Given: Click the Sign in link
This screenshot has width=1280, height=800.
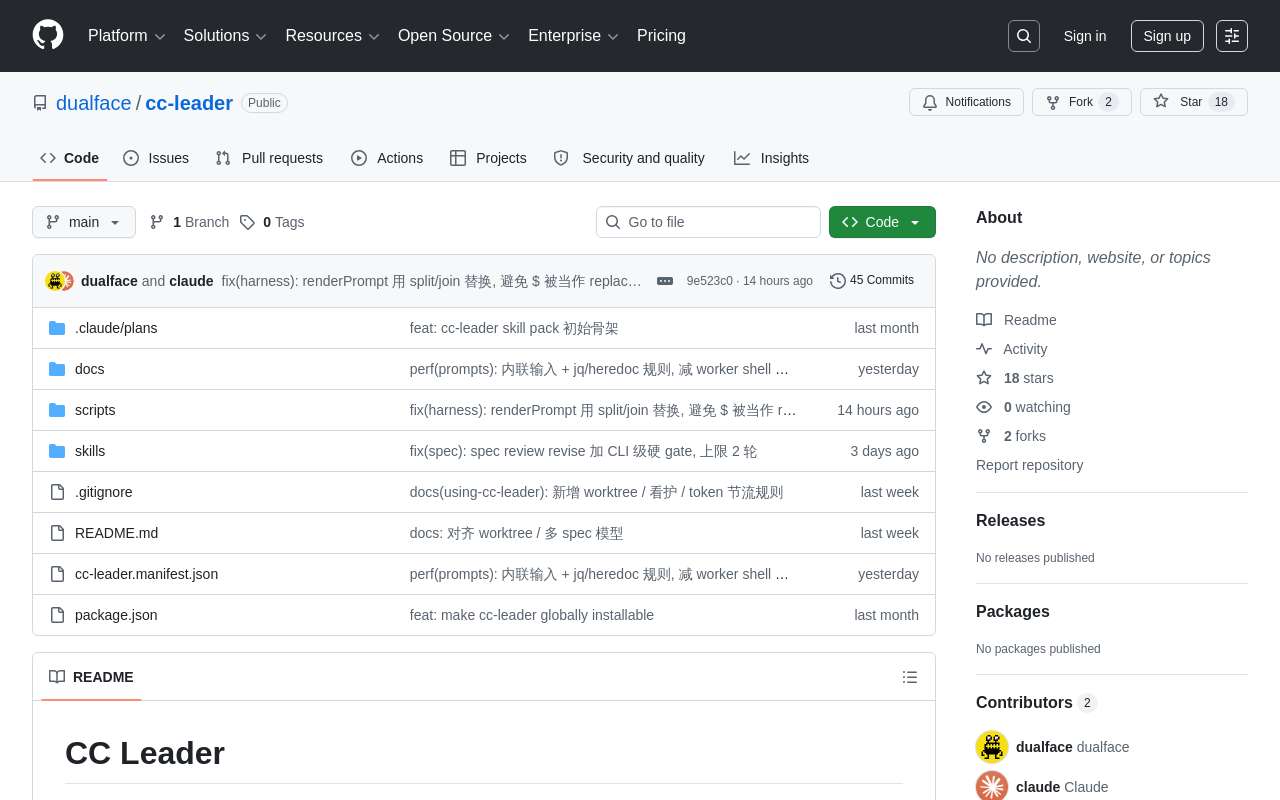Looking at the screenshot, I should click(x=1085, y=36).
